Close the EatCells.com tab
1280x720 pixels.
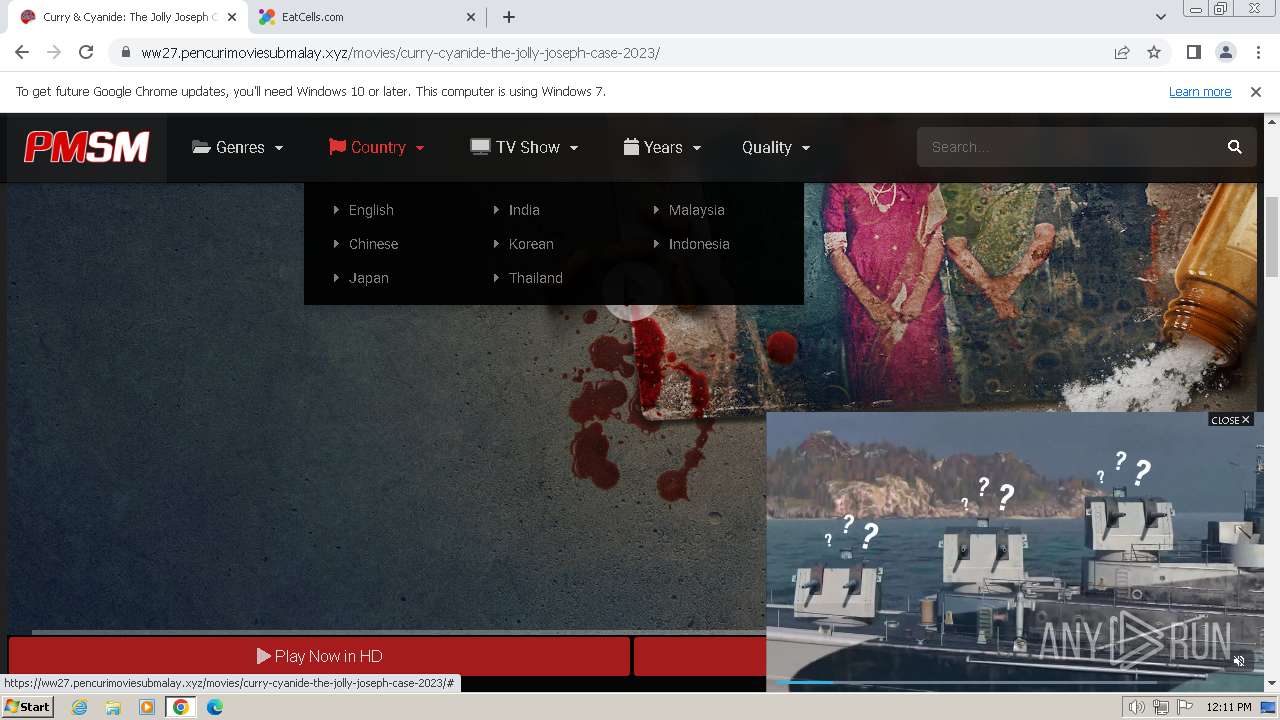click(x=471, y=17)
